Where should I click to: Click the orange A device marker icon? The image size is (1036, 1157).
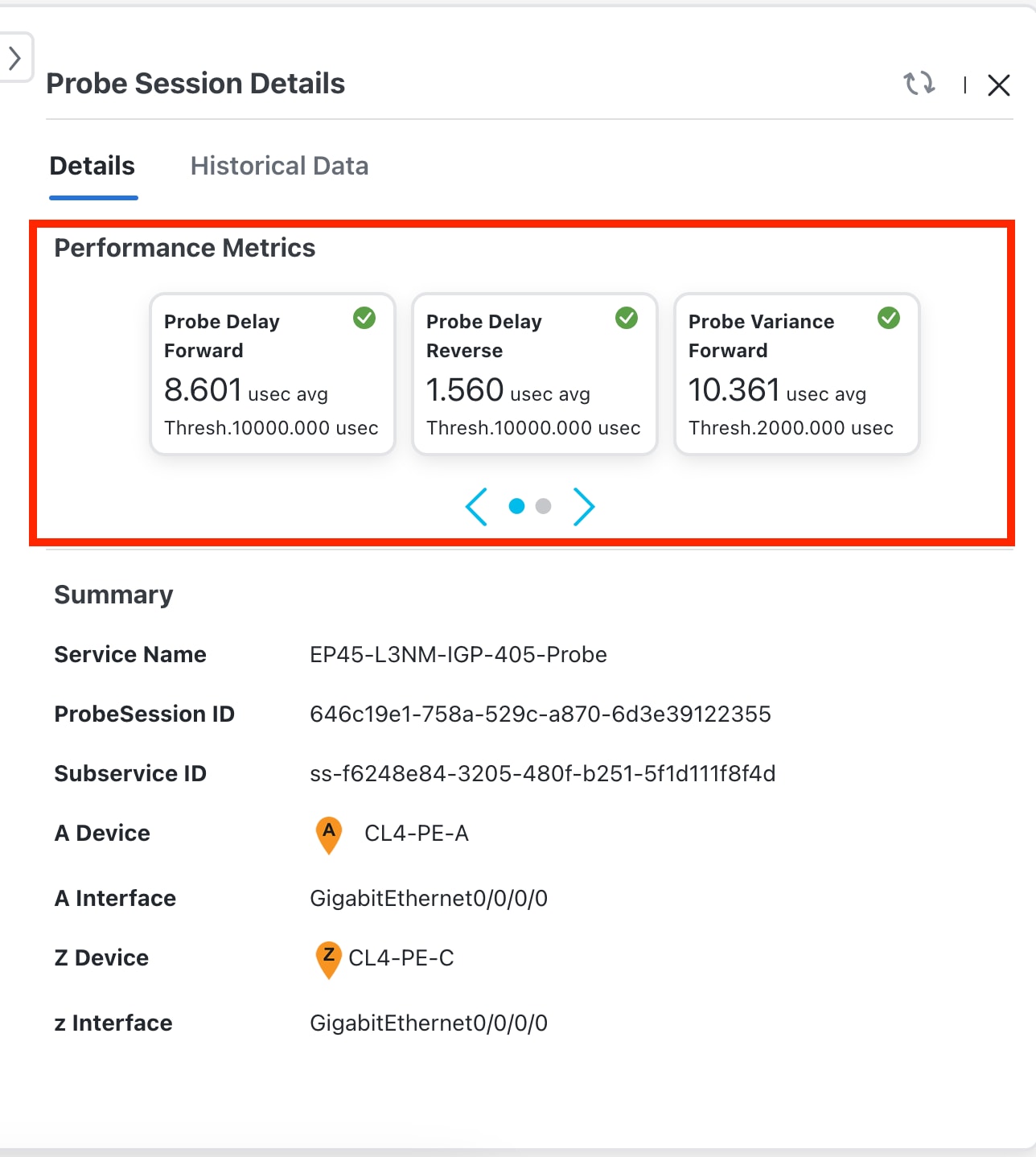coord(329,834)
